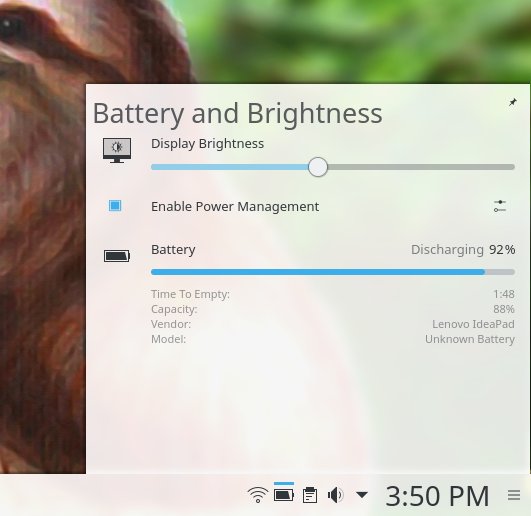Open the clipboard tray icon
Image resolution: width=531 pixels, height=516 pixels.
pyautogui.click(x=310, y=495)
